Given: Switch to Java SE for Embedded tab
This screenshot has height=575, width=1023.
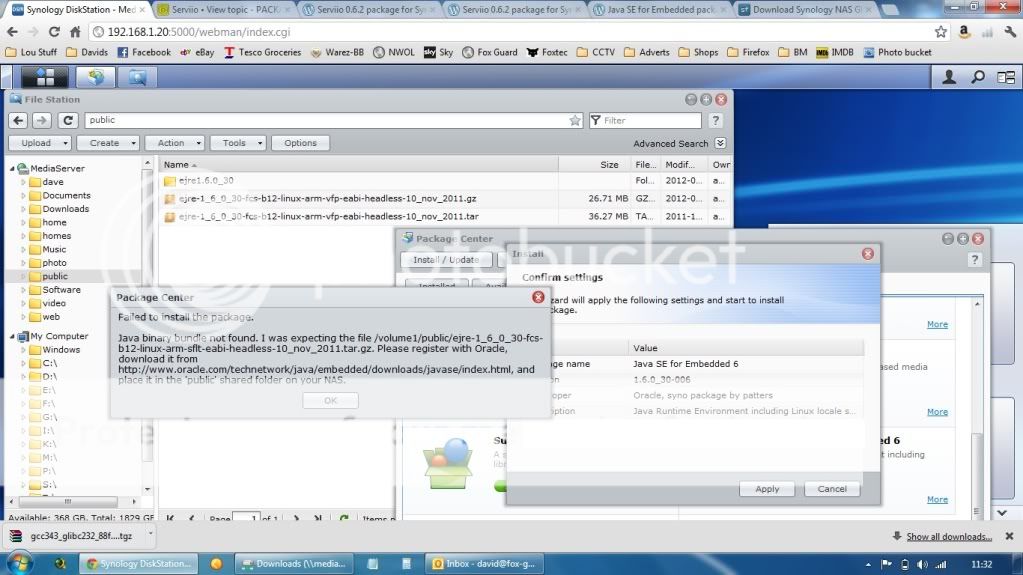Looking at the screenshot, I should point(660,9).
